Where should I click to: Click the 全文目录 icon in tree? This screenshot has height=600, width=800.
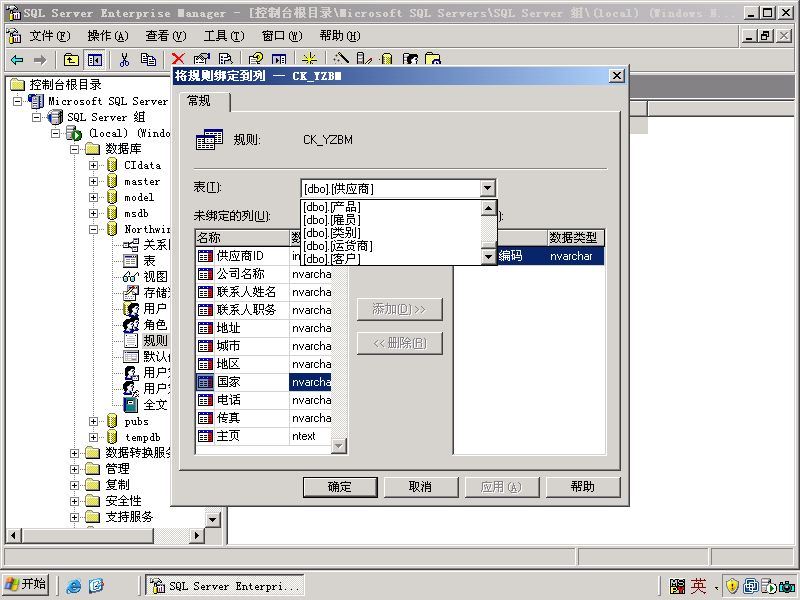[131, 405]
